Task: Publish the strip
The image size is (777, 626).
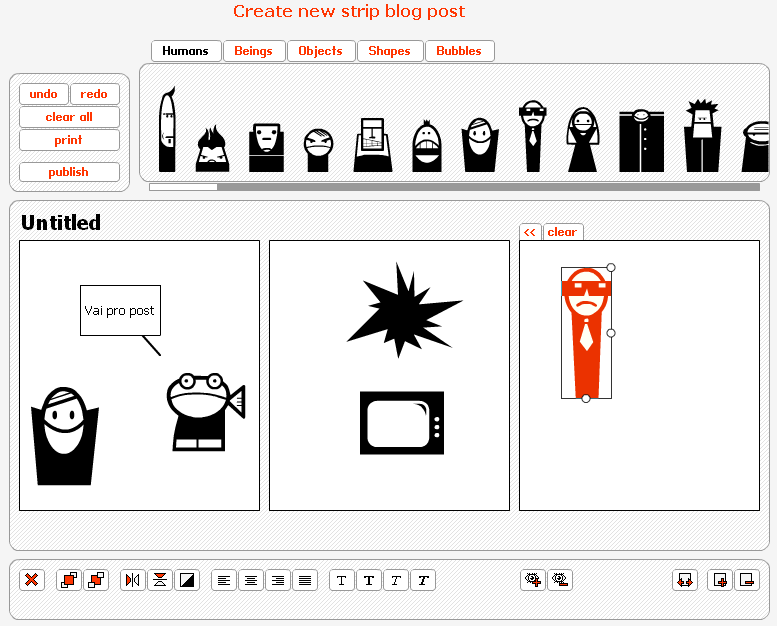Action: pos(69,172)
